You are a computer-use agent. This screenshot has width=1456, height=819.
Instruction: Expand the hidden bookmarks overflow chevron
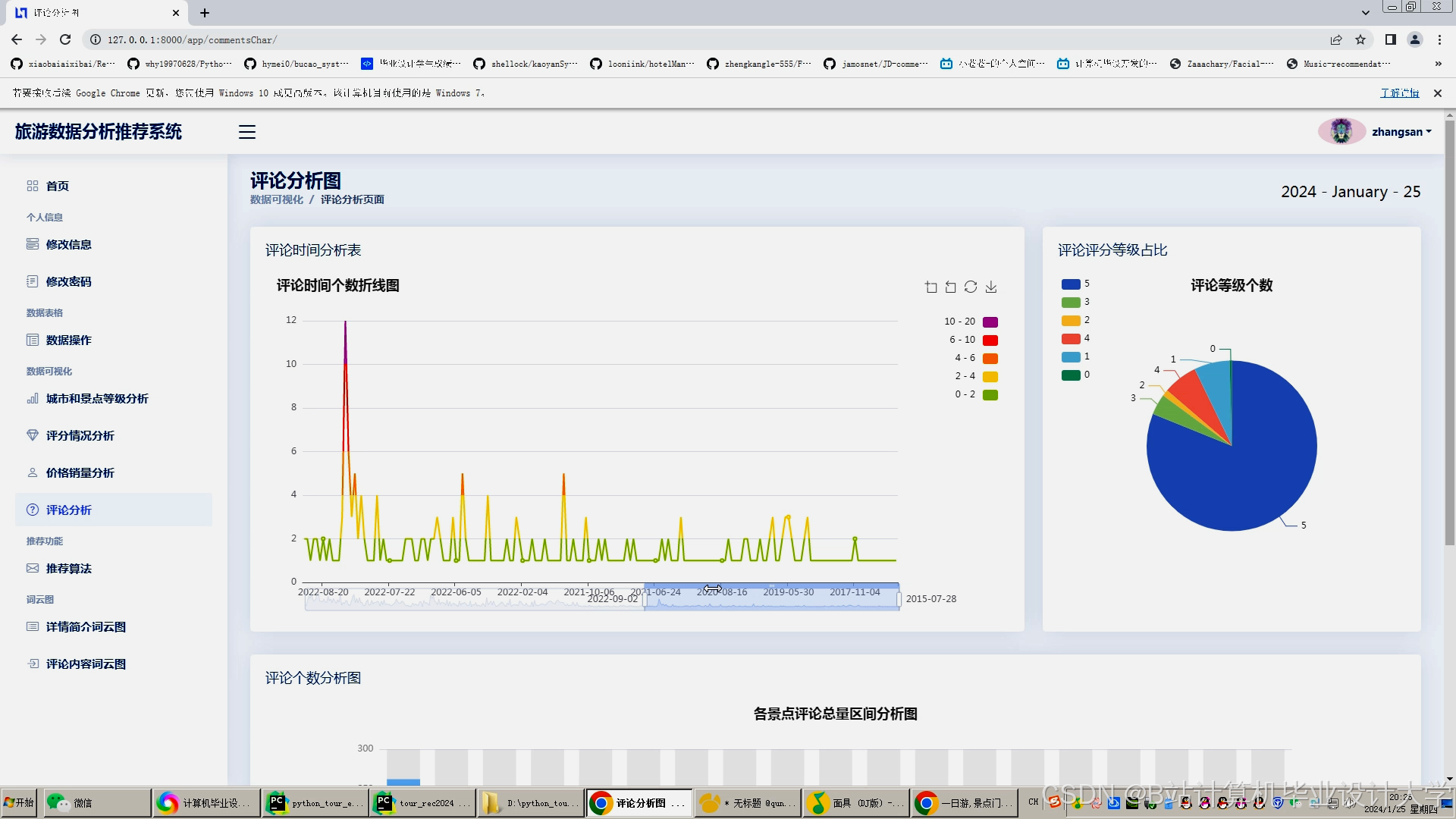[x=1438, y=64]
